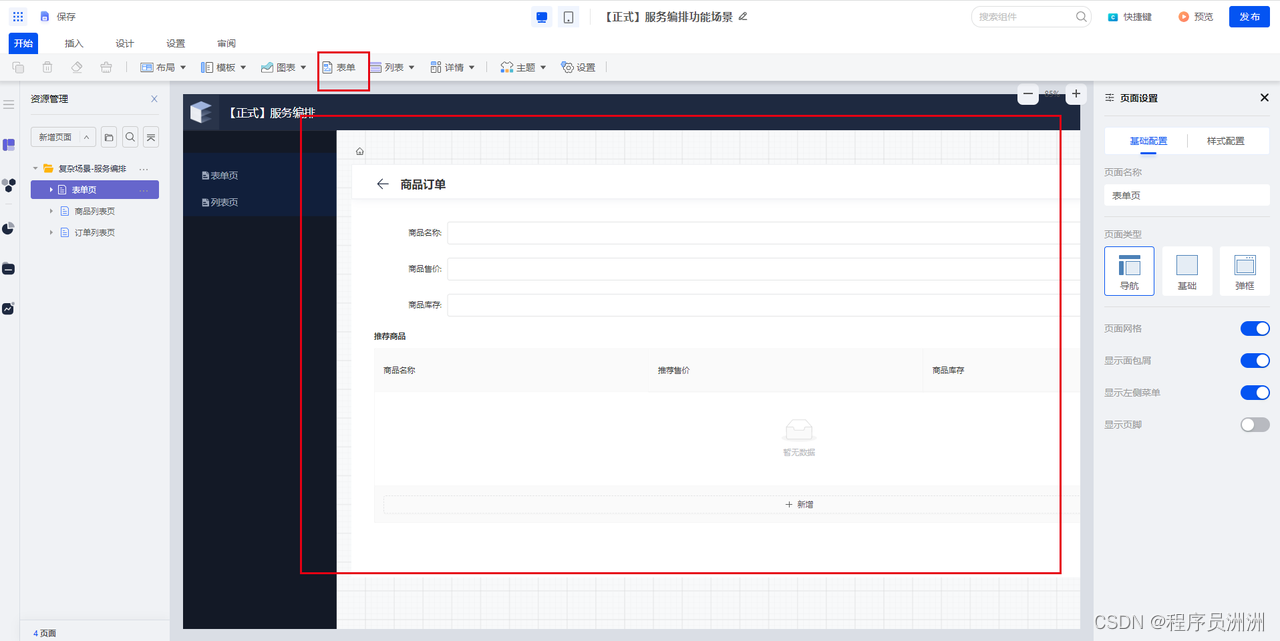
Task: Click the 保存 save button
Action: (58, 16)
